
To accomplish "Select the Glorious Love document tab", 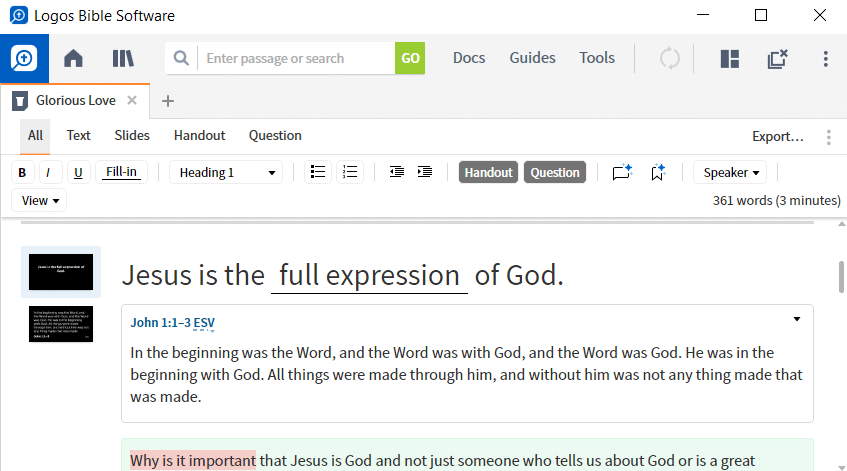I will 75,100.
